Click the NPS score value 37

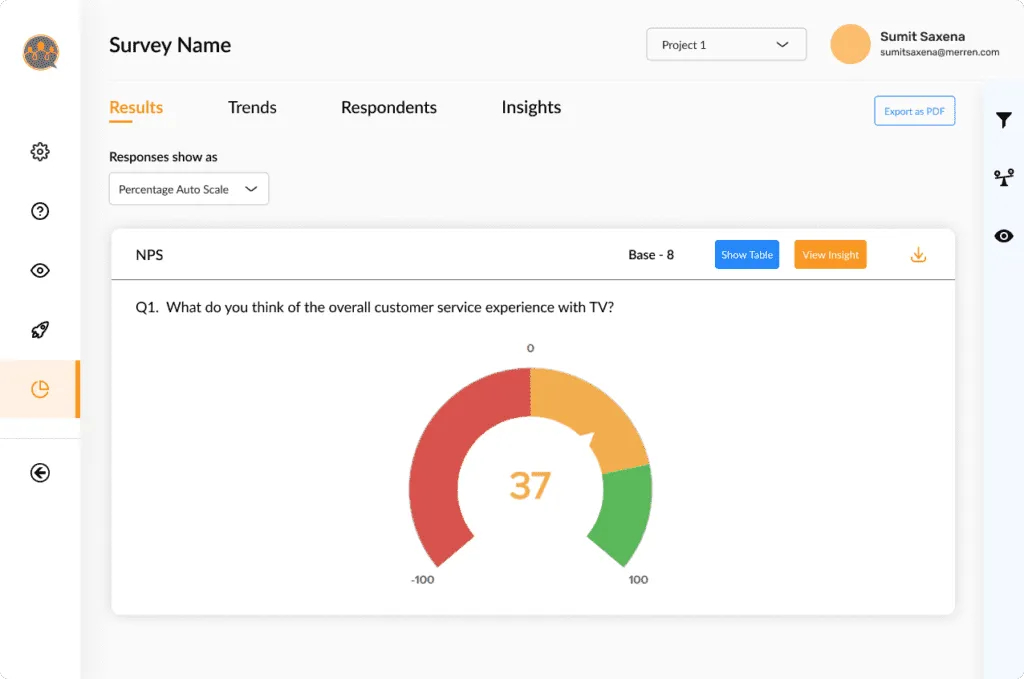point(530,486)
